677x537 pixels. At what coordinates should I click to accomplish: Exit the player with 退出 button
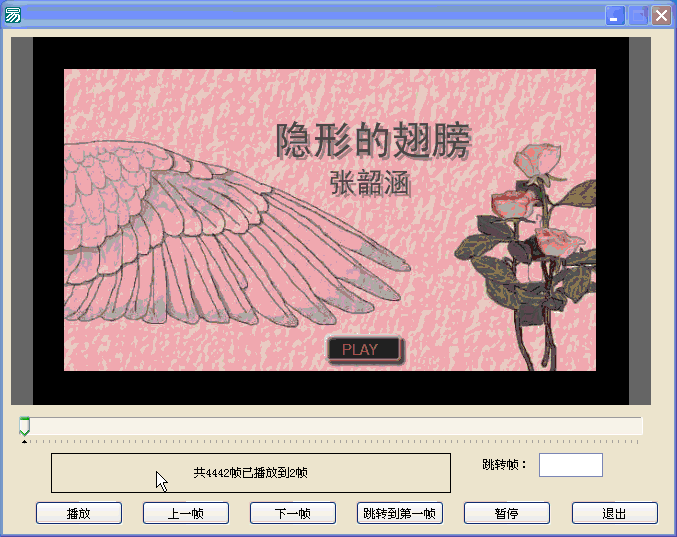614,513
